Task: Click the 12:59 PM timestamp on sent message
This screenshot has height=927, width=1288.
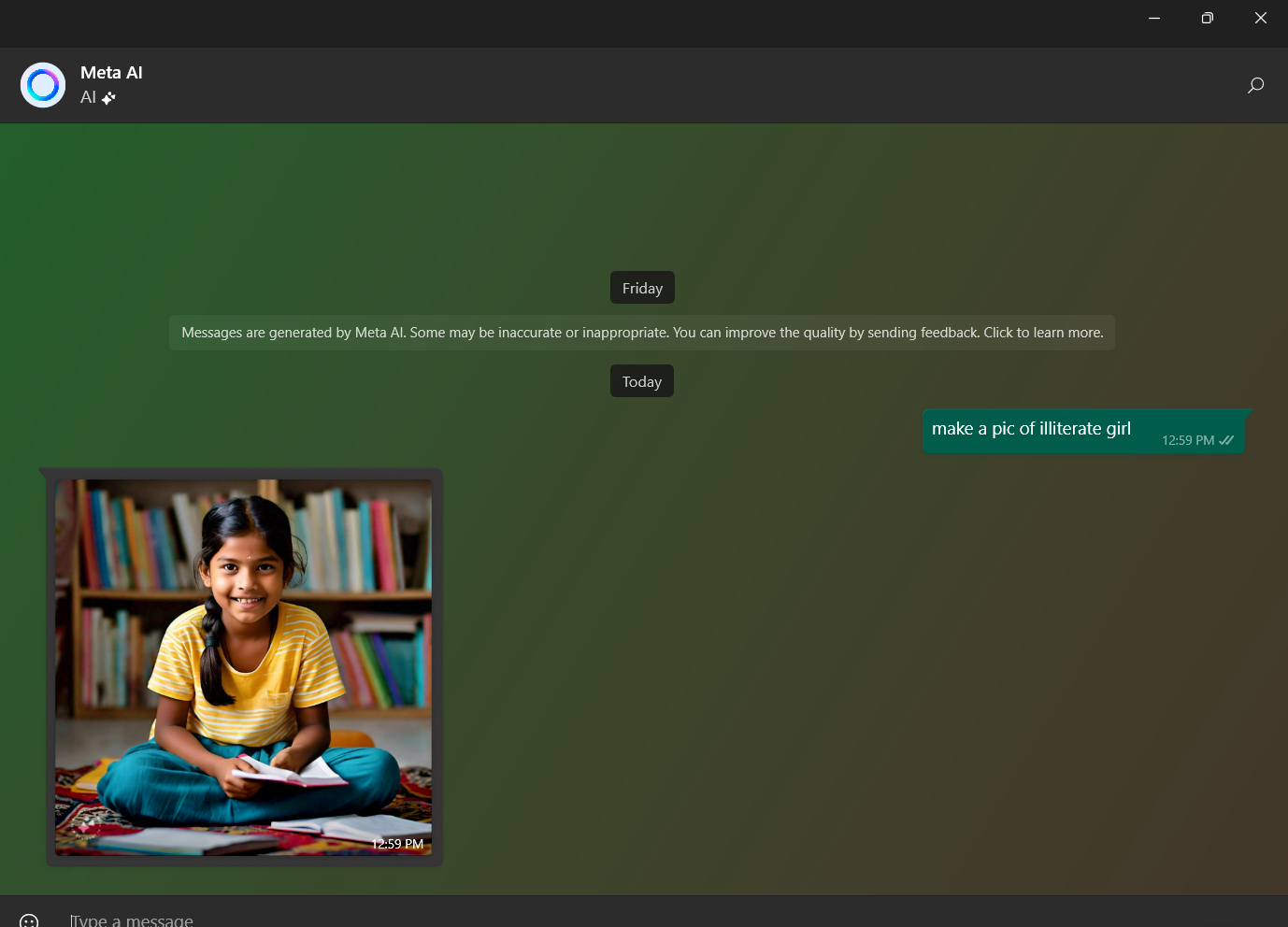Action: tap(1188, 440)
